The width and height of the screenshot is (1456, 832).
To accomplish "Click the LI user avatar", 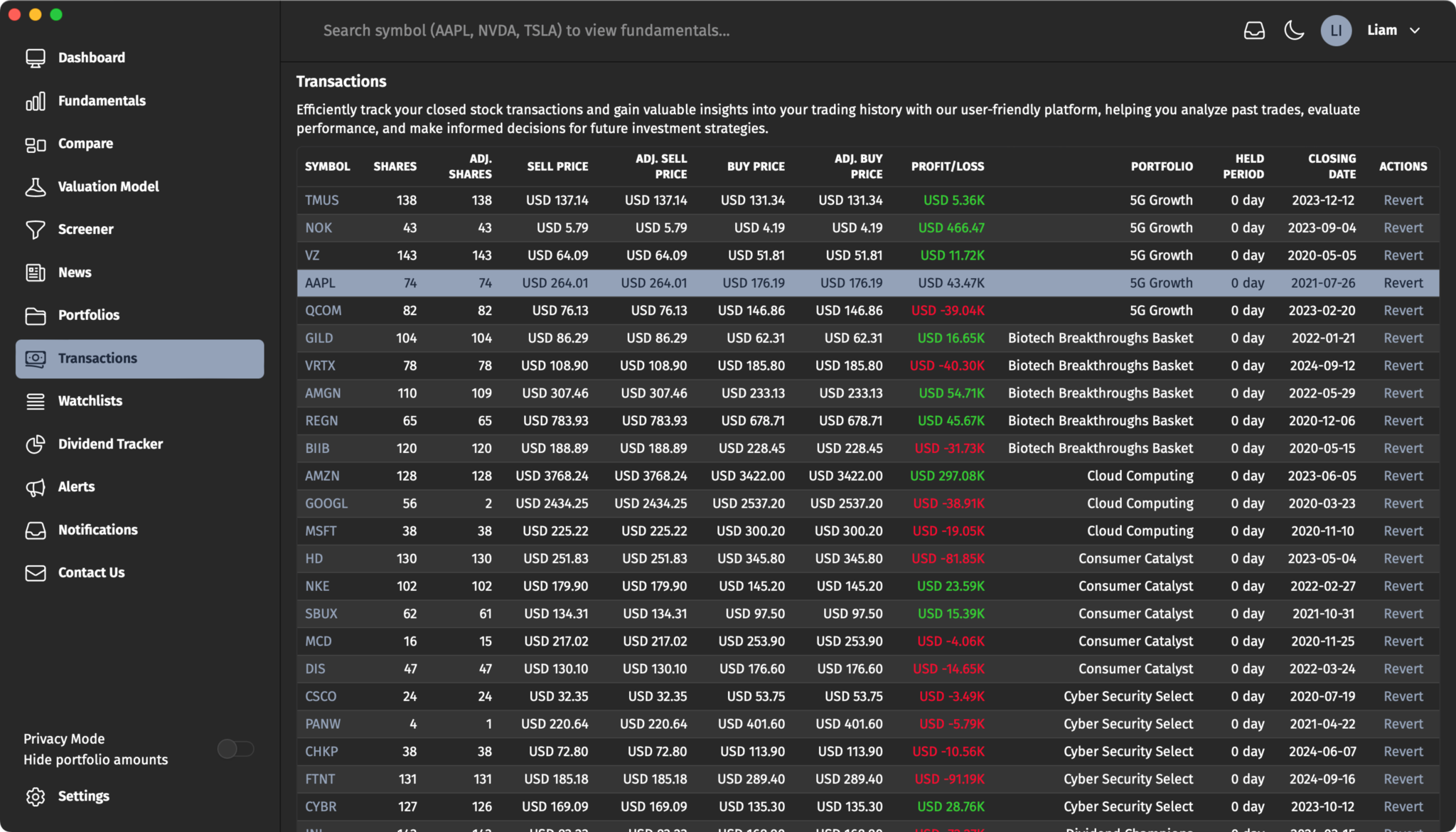I will click(1336, 31).
